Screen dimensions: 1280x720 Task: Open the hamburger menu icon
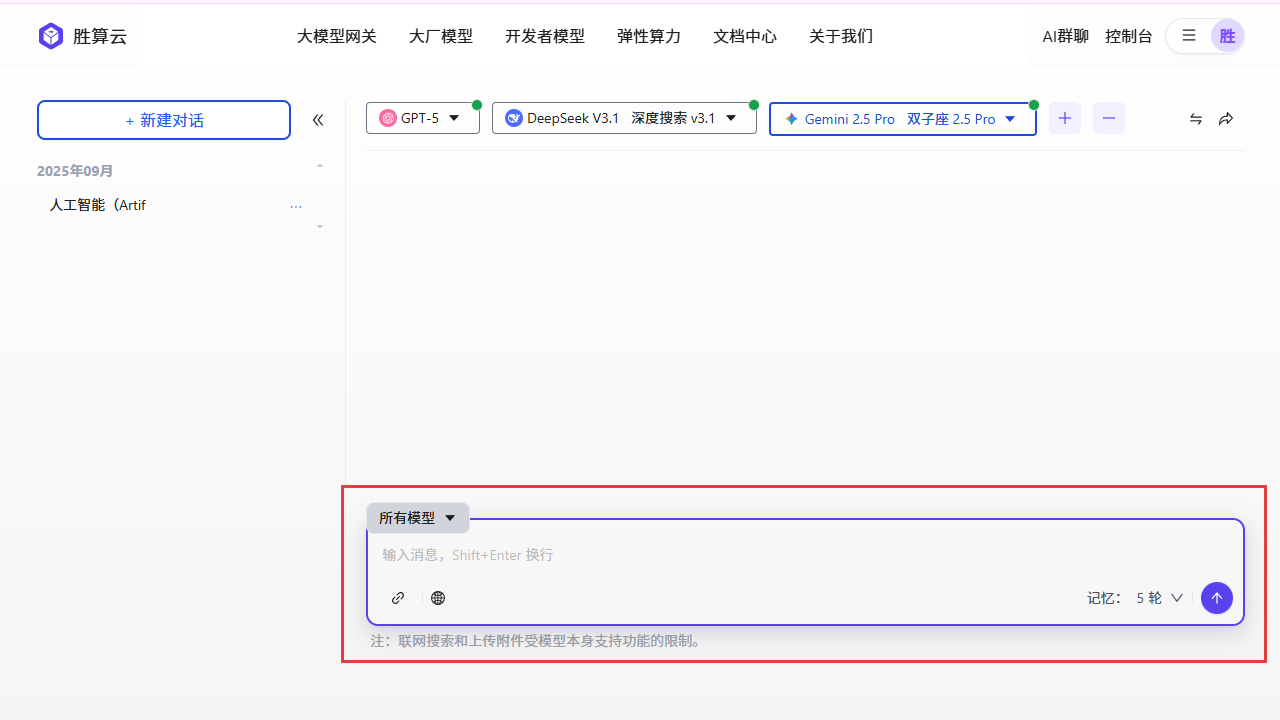(1189, 36)
